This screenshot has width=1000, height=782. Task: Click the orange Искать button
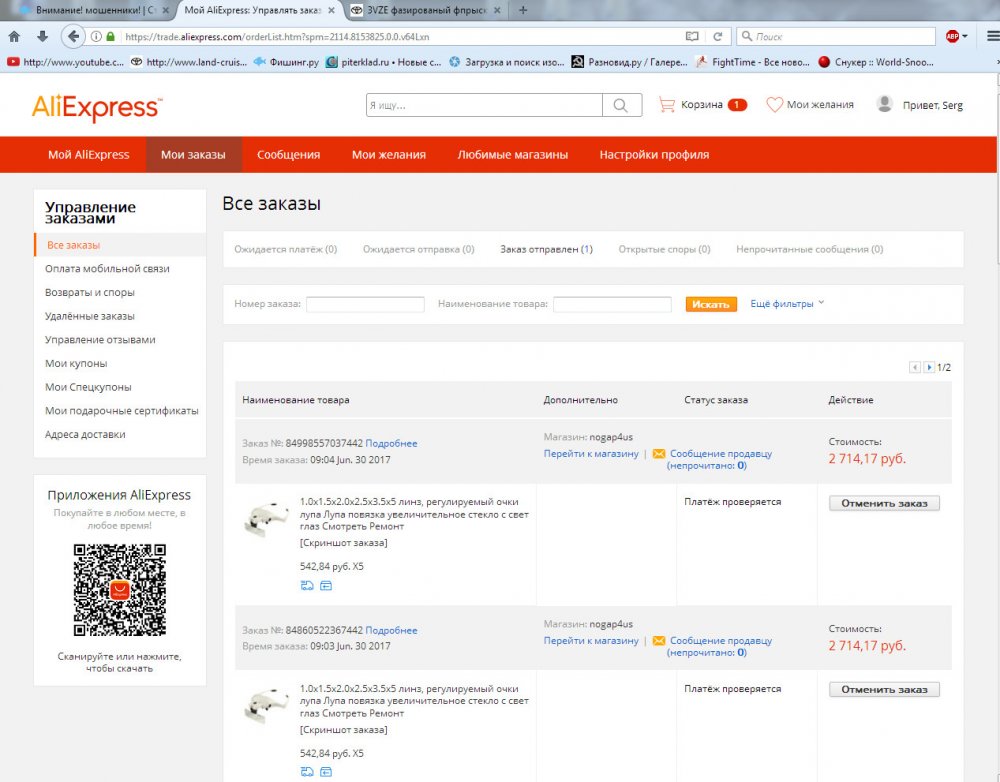coord(711,304)
